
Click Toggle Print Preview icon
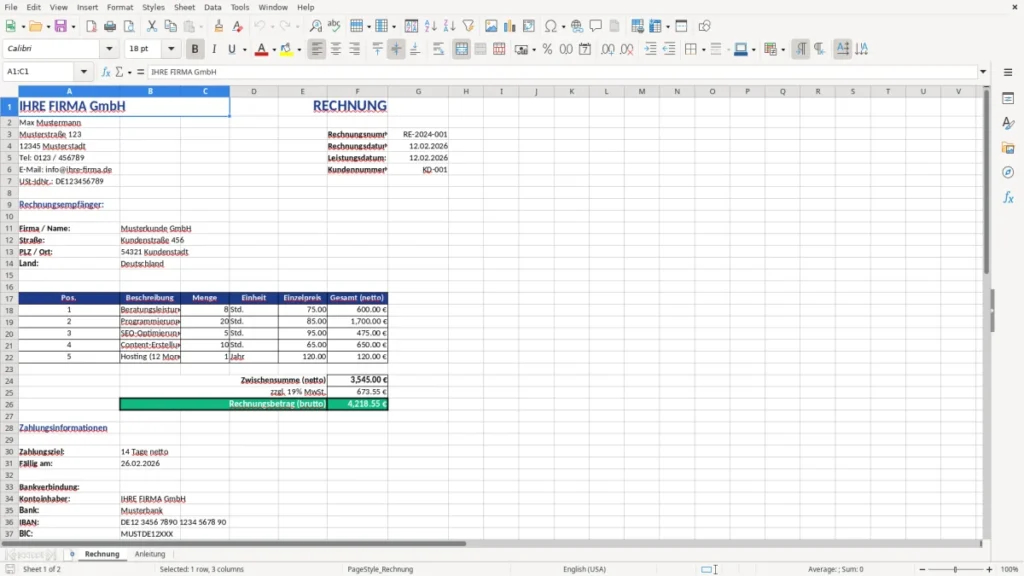point(129,26)
